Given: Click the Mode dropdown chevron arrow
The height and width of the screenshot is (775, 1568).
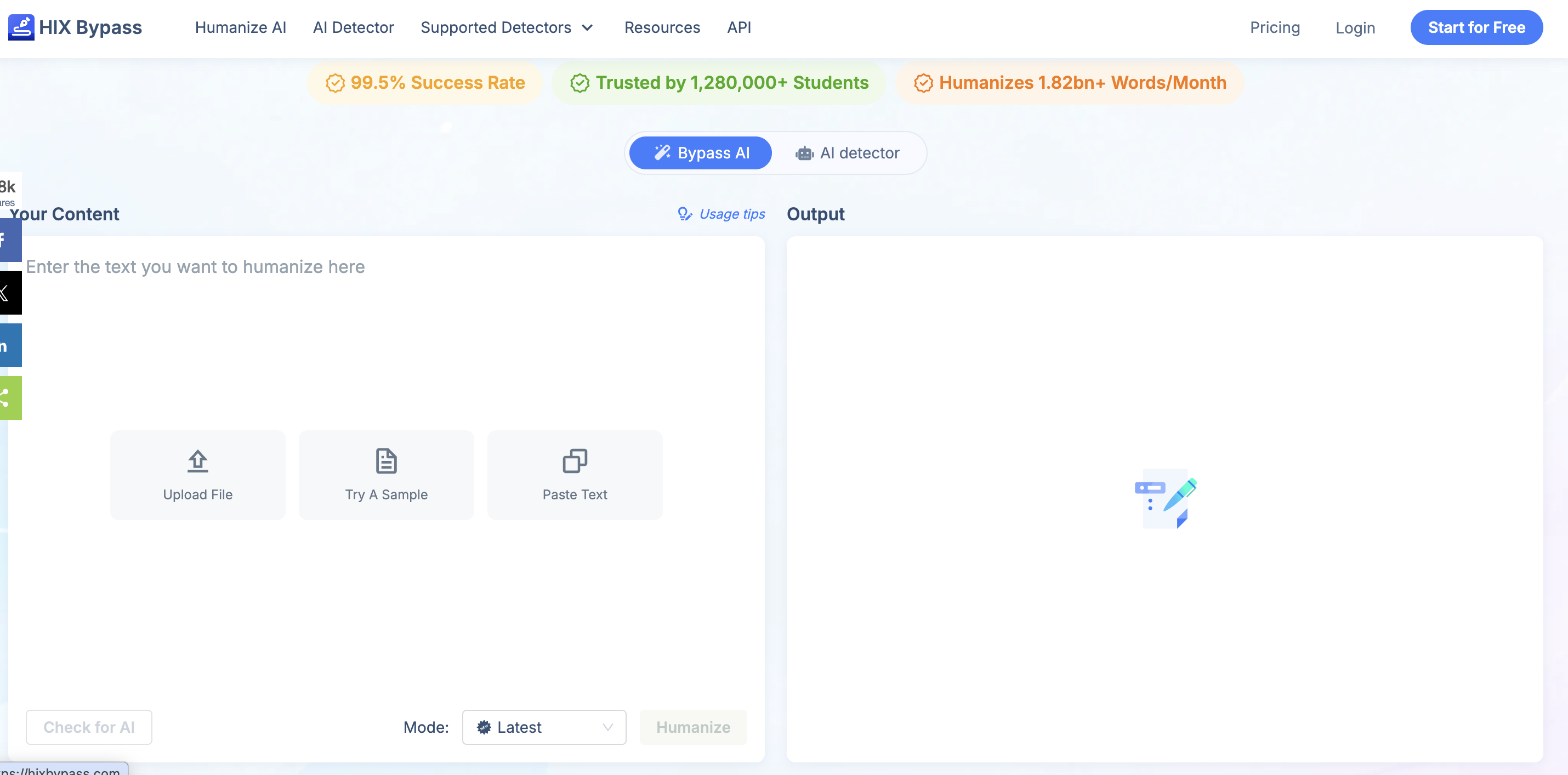Looking at the screenshot, I should tap(607, 727).
